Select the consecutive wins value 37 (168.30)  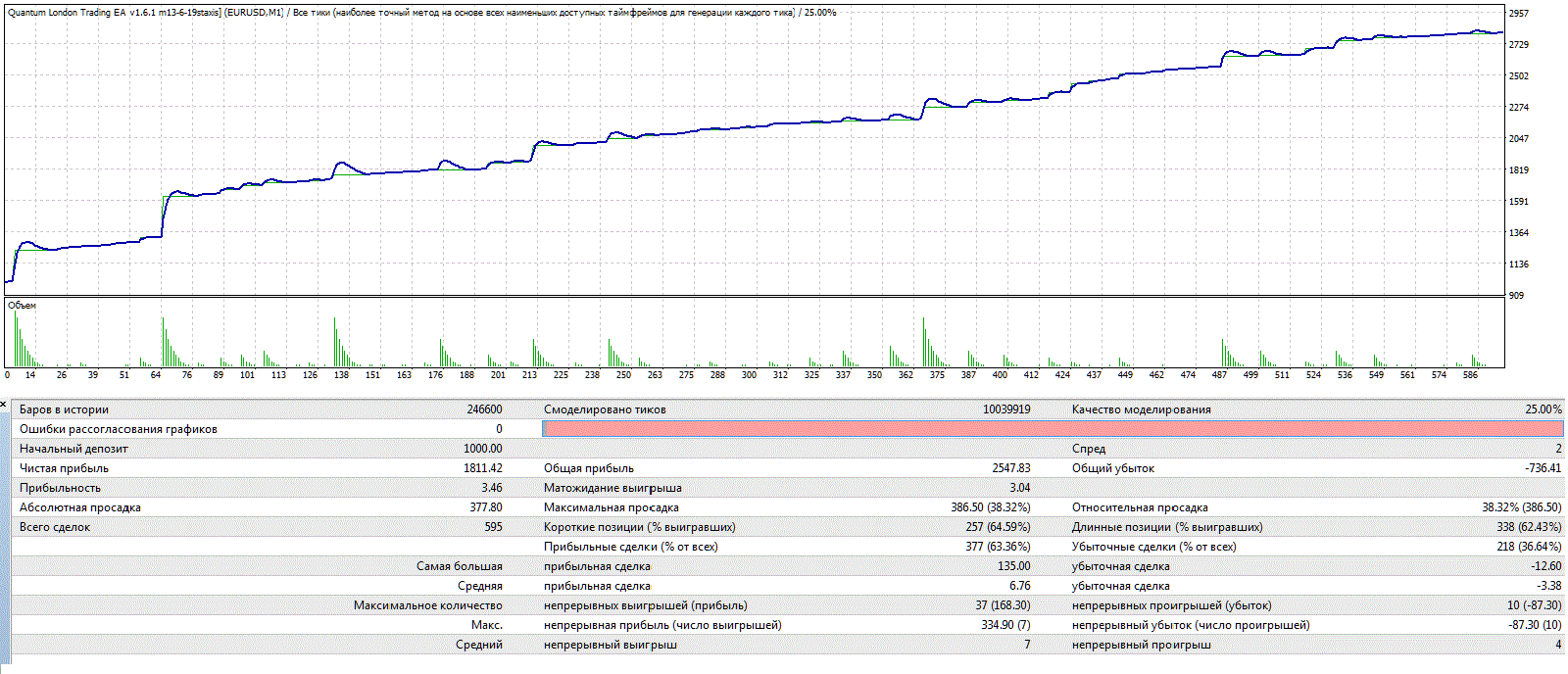pos(1003,605)
